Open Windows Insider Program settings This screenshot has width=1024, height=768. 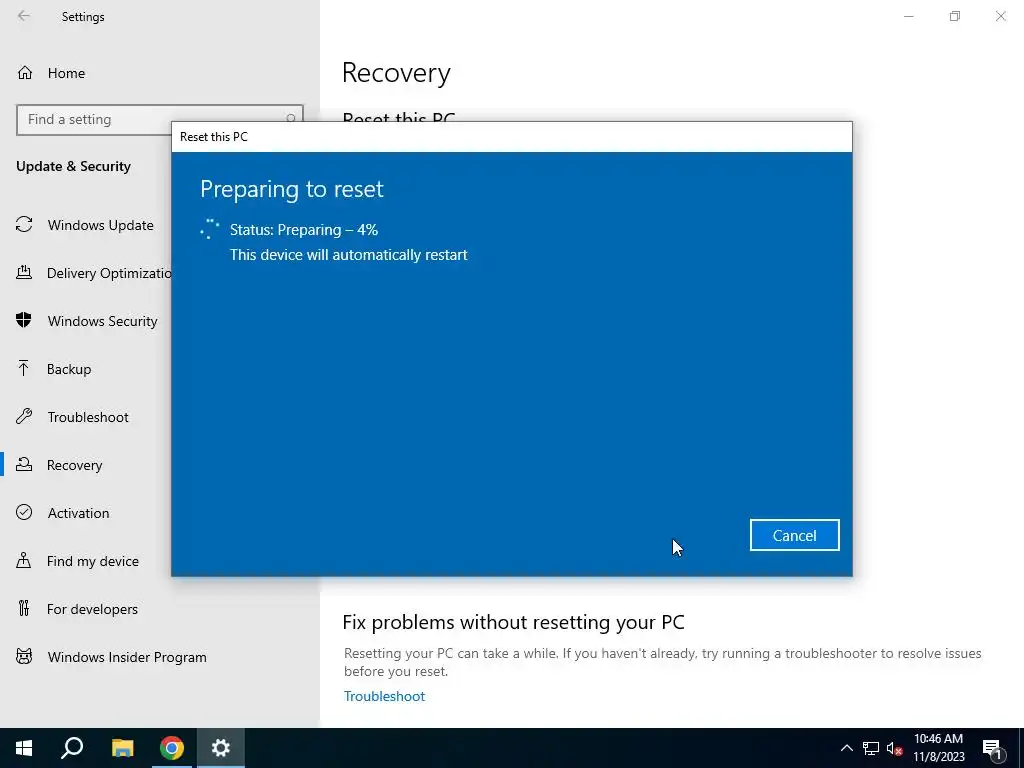click(127, 658)
